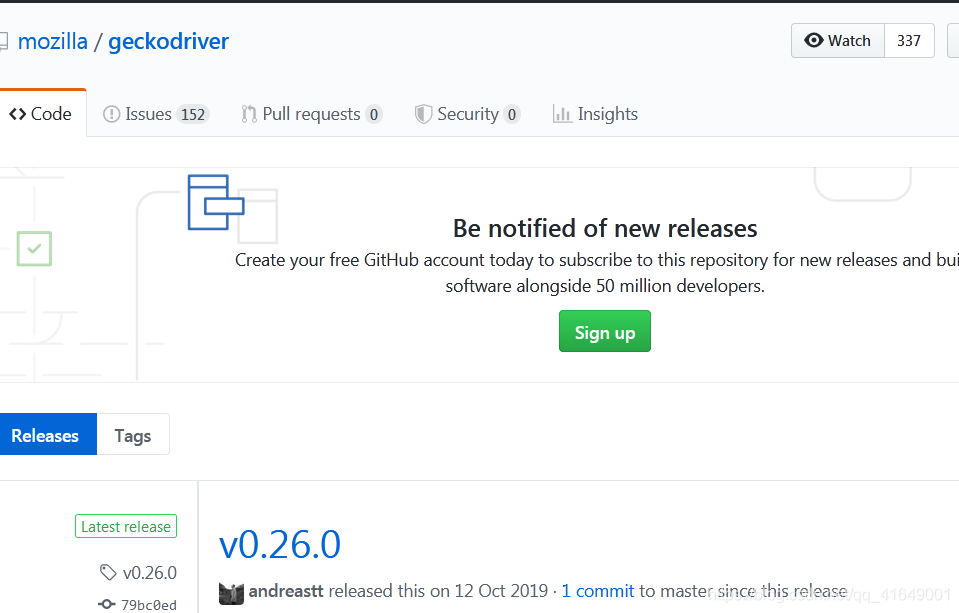
Task: Open andreastt's user profile link
Action: pos(286,591)
